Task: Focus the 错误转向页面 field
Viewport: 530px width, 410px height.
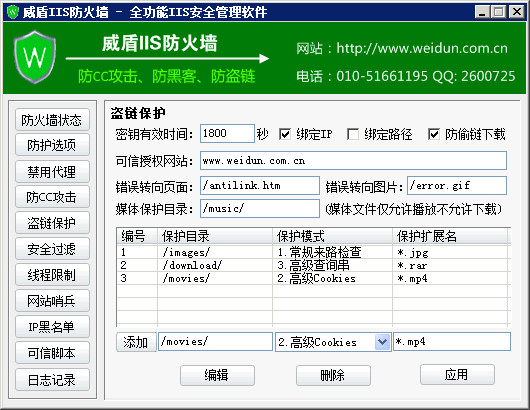Action: point(260,185)
